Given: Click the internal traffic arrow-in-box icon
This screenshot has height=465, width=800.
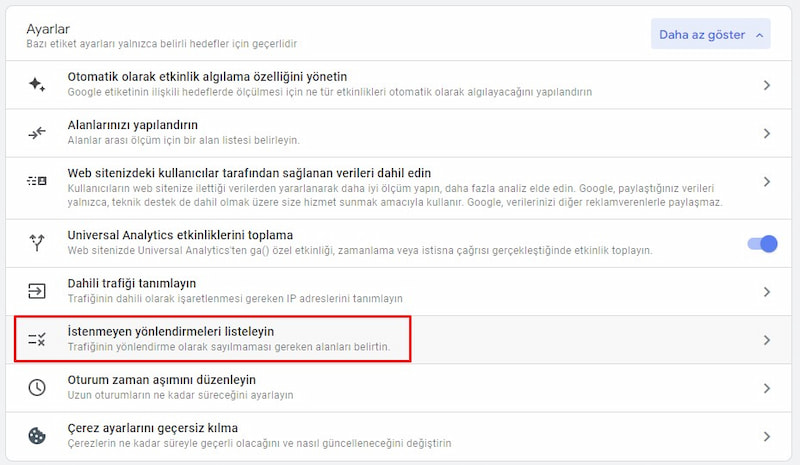Looking at the screenshot, I should pos(37,291).
